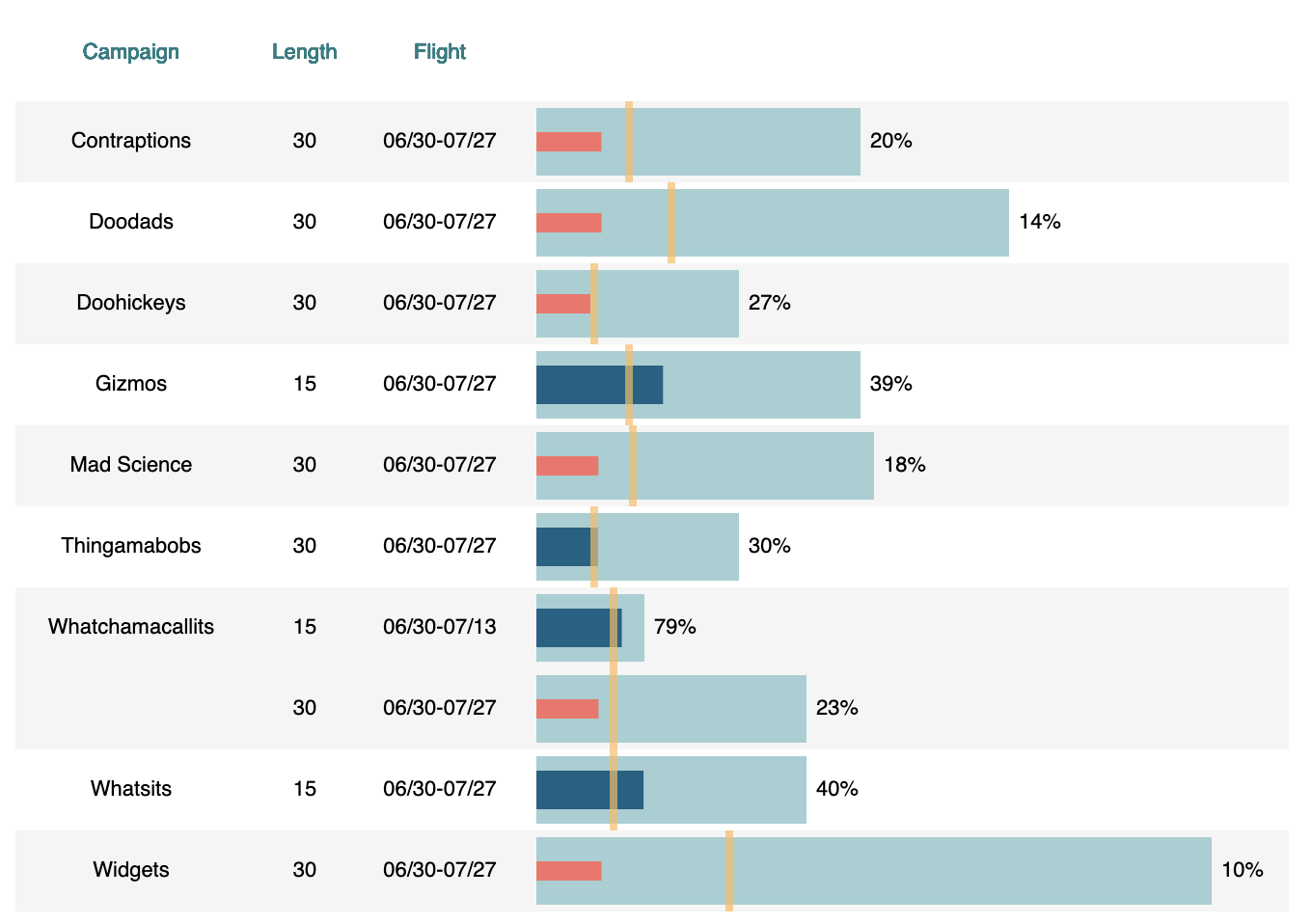Click the Whatsits campaign name

point(131,789)
